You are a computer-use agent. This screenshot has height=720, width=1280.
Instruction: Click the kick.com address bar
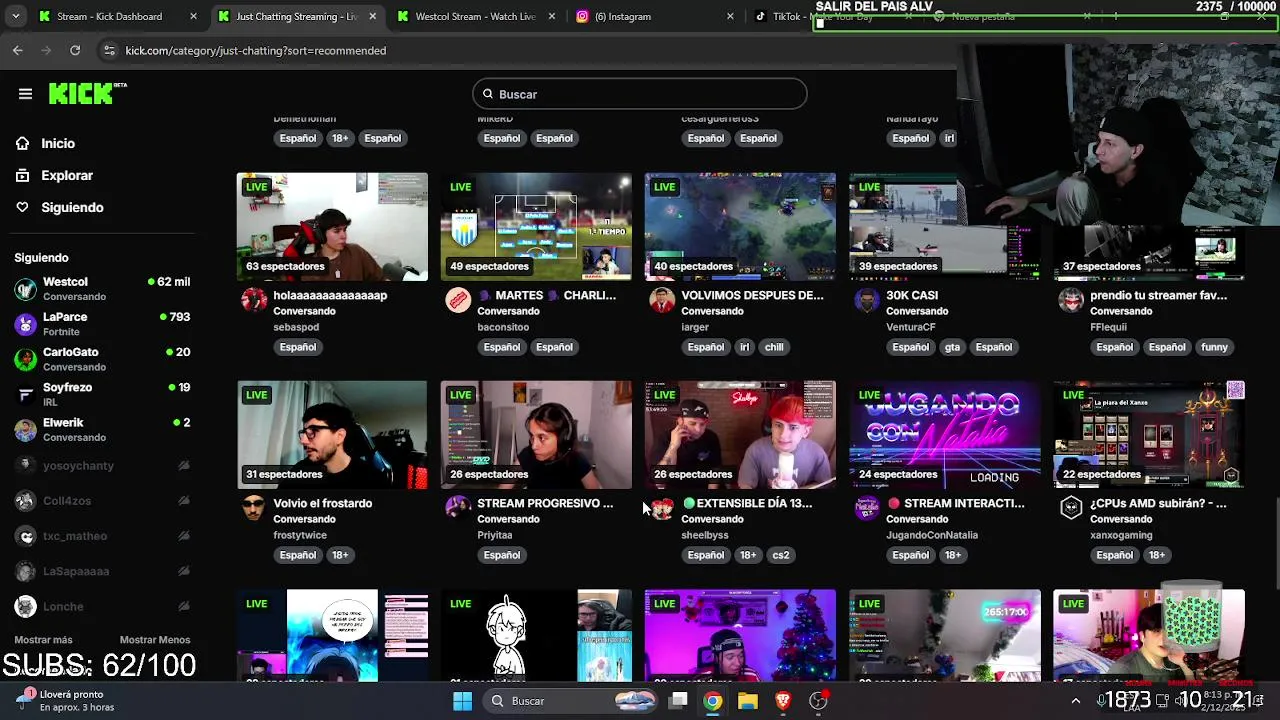coord(256,50)
